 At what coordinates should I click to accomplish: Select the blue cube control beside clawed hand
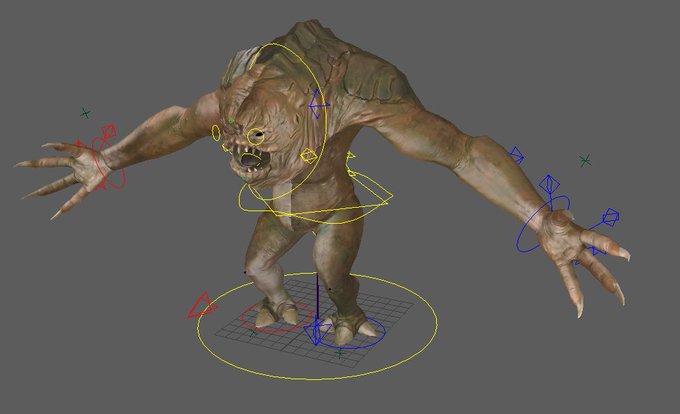click(611, 217)
